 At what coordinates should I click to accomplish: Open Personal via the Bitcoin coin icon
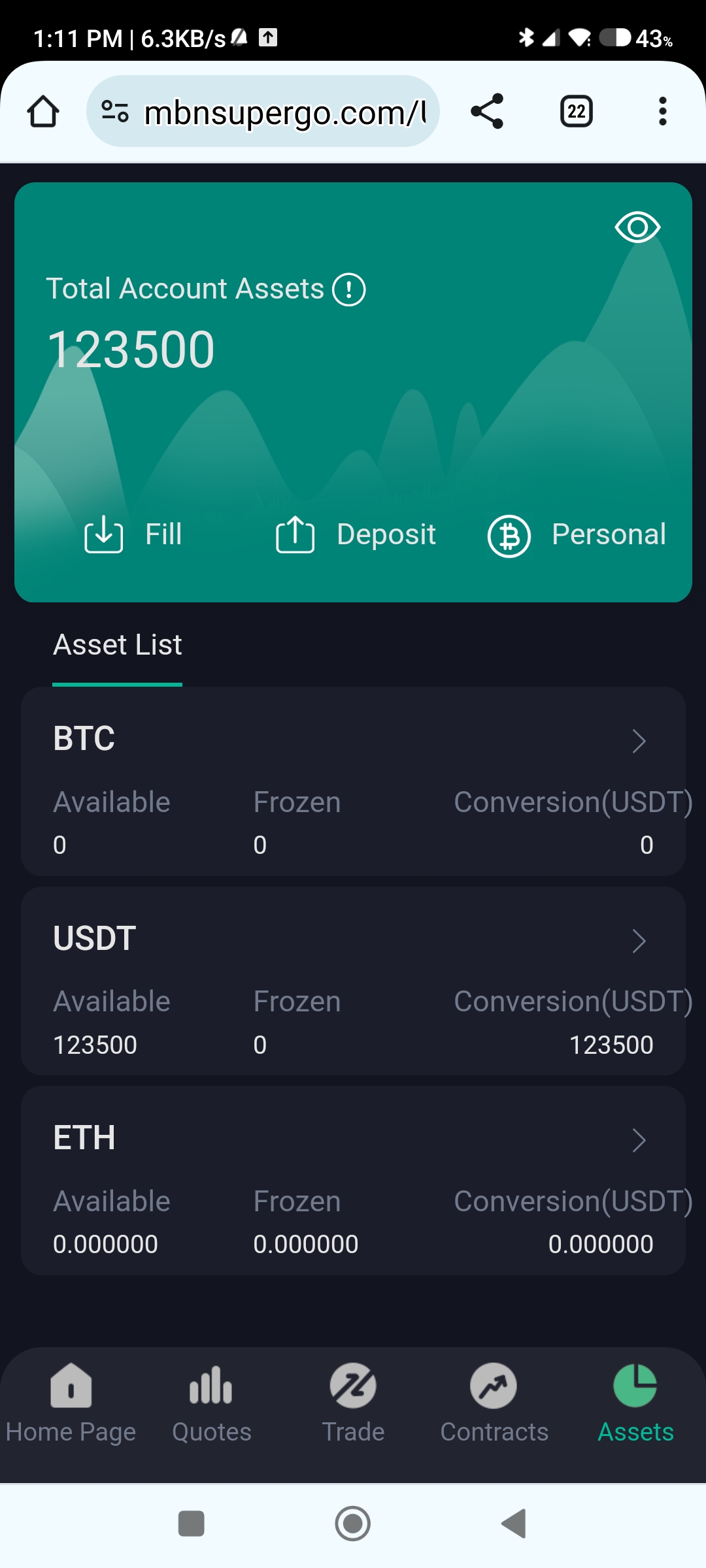pos(509,536)
